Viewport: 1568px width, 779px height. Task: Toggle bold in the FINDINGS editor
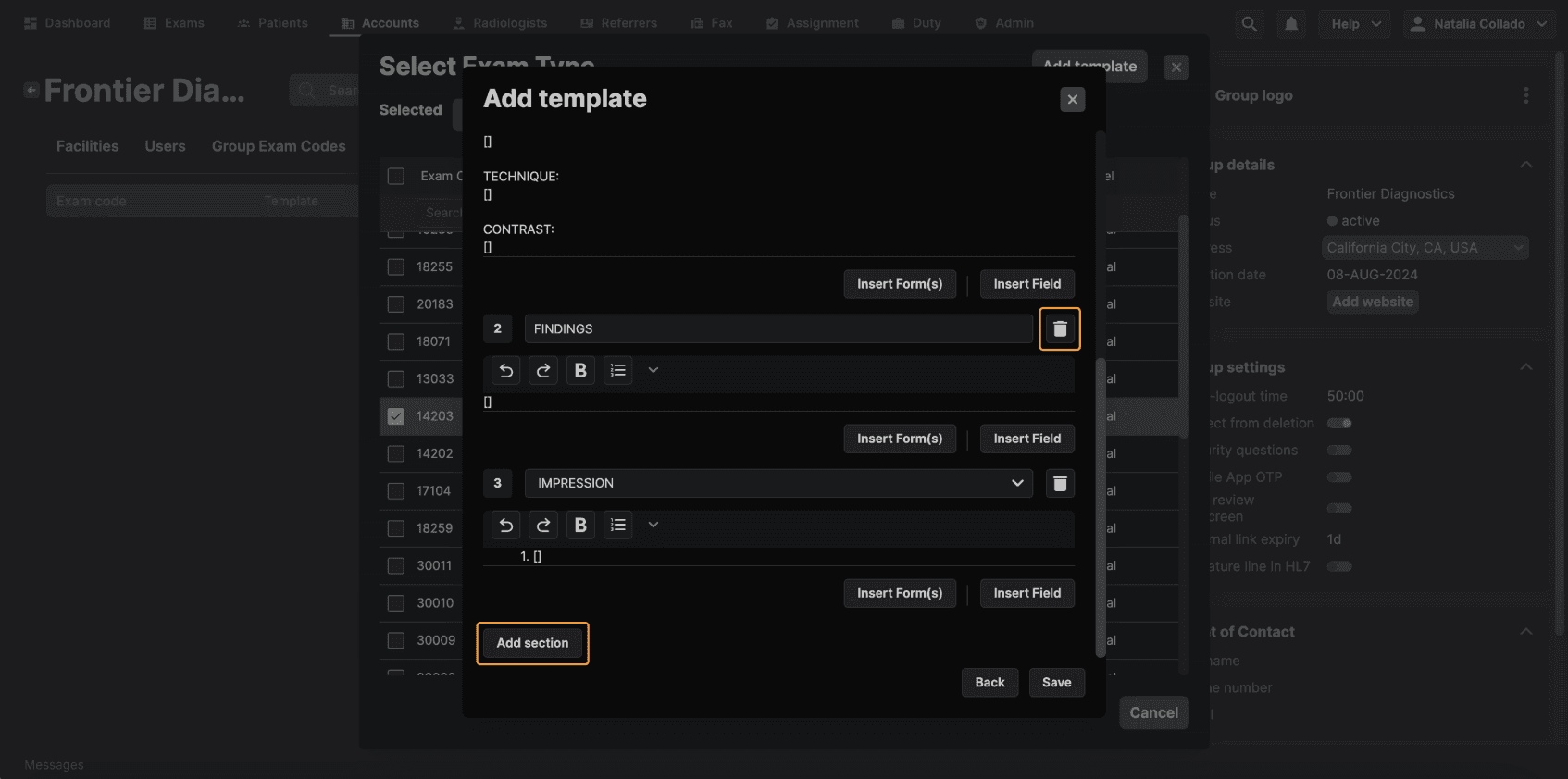click(580, 370)
